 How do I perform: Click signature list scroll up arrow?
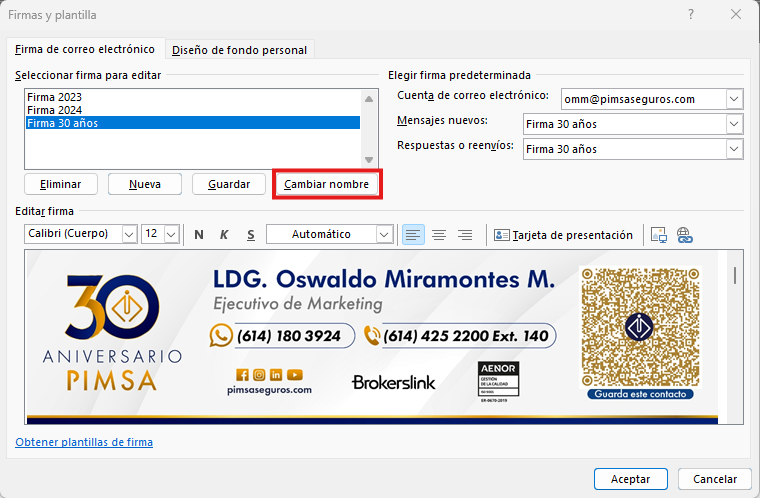[x=369, y=99]
